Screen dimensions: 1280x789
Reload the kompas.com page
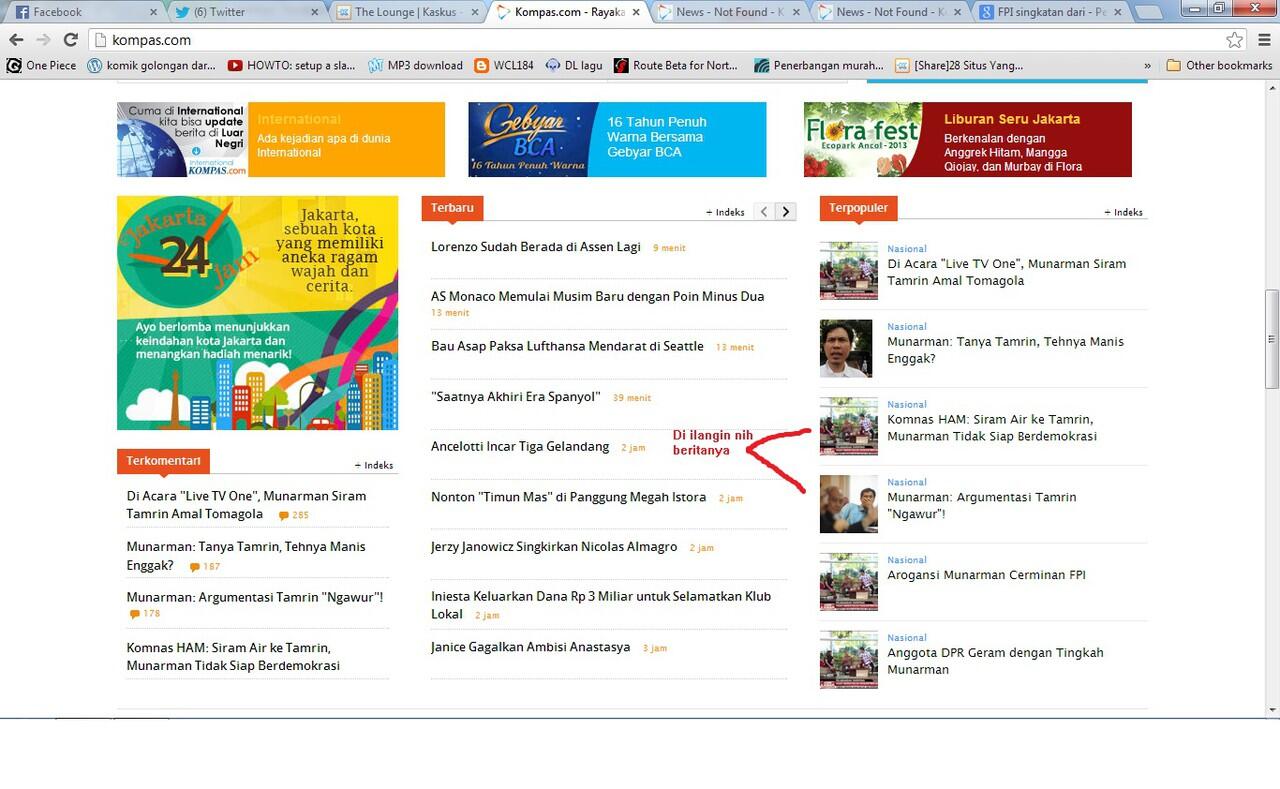click(70, 40)
